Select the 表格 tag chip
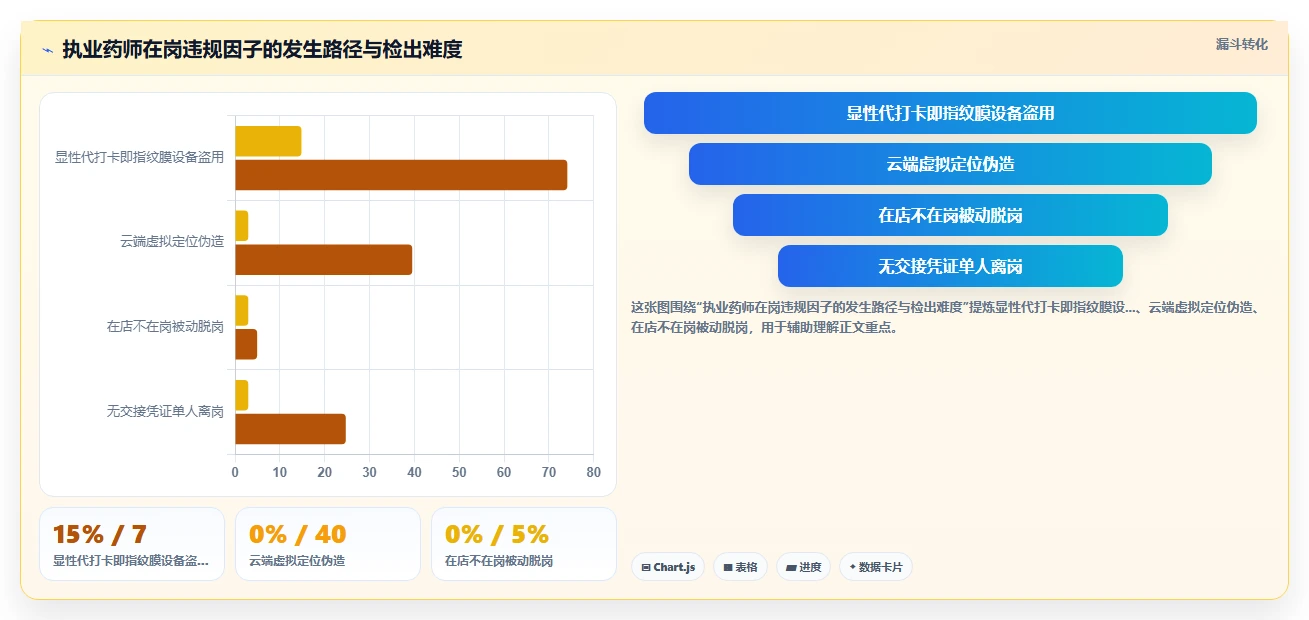This screenshot has width=1309, height=620. pos(740,567)
